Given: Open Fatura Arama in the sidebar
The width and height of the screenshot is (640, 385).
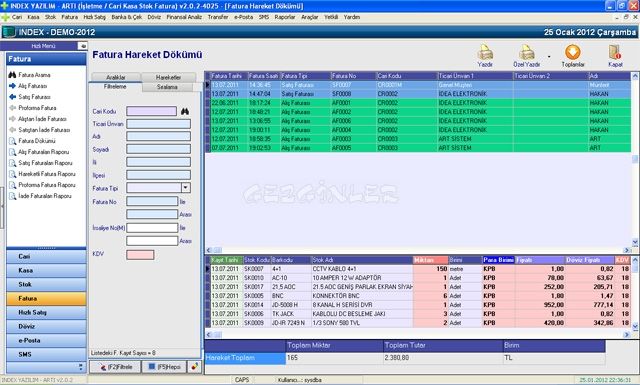Looking at the screenshot, I should click(x=34, y=75).
